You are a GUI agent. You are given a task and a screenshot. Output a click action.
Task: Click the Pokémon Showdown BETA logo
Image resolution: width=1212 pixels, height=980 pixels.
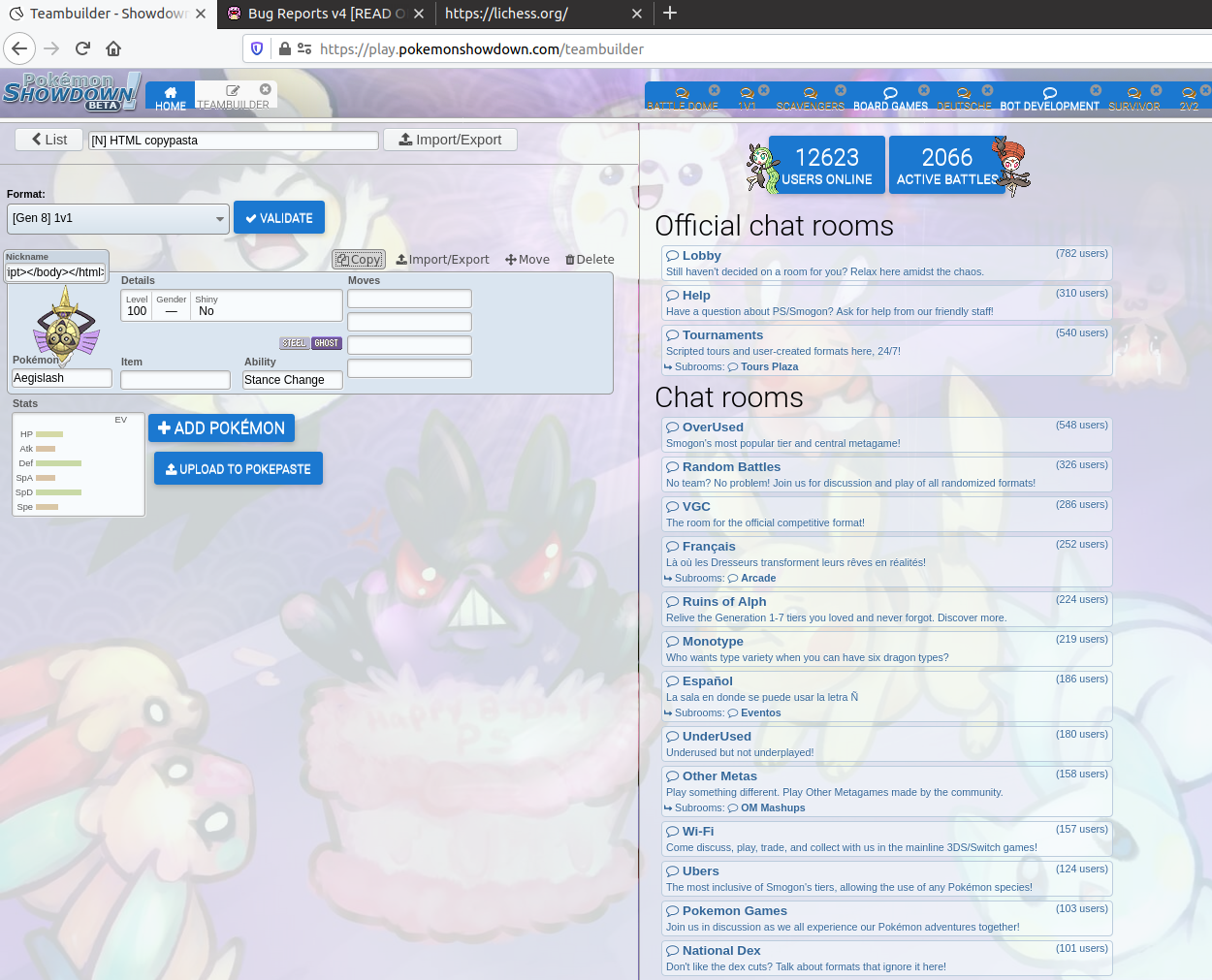[72, 92]
